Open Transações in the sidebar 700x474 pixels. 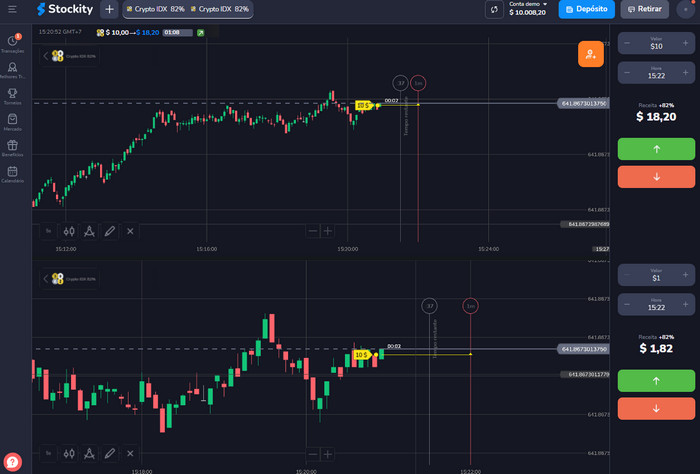pos(12,43)
